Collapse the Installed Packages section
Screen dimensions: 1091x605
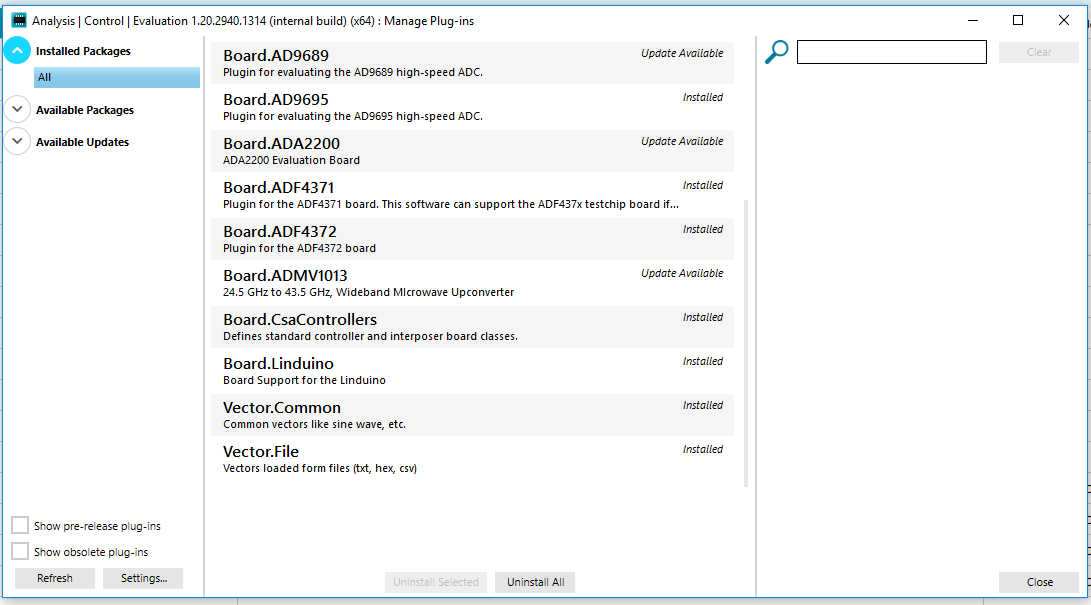(x=17, y=50)
